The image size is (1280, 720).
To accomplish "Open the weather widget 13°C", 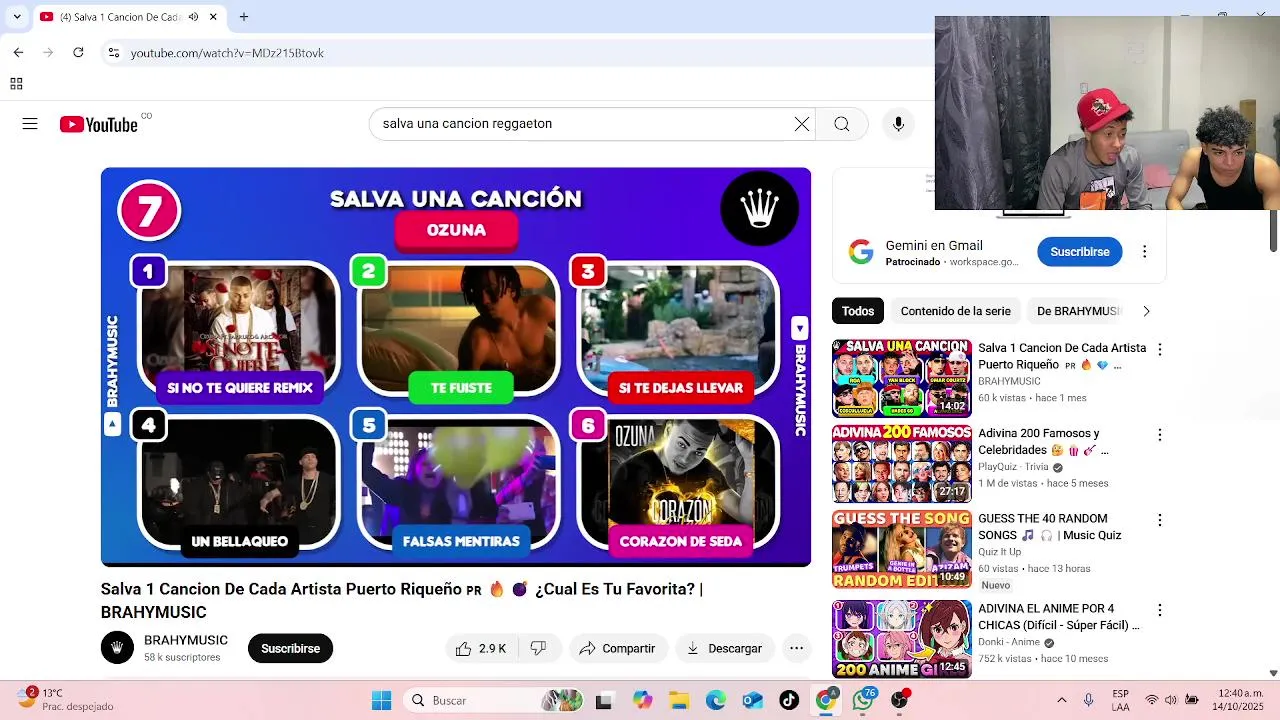I will [x=66, y=700].
